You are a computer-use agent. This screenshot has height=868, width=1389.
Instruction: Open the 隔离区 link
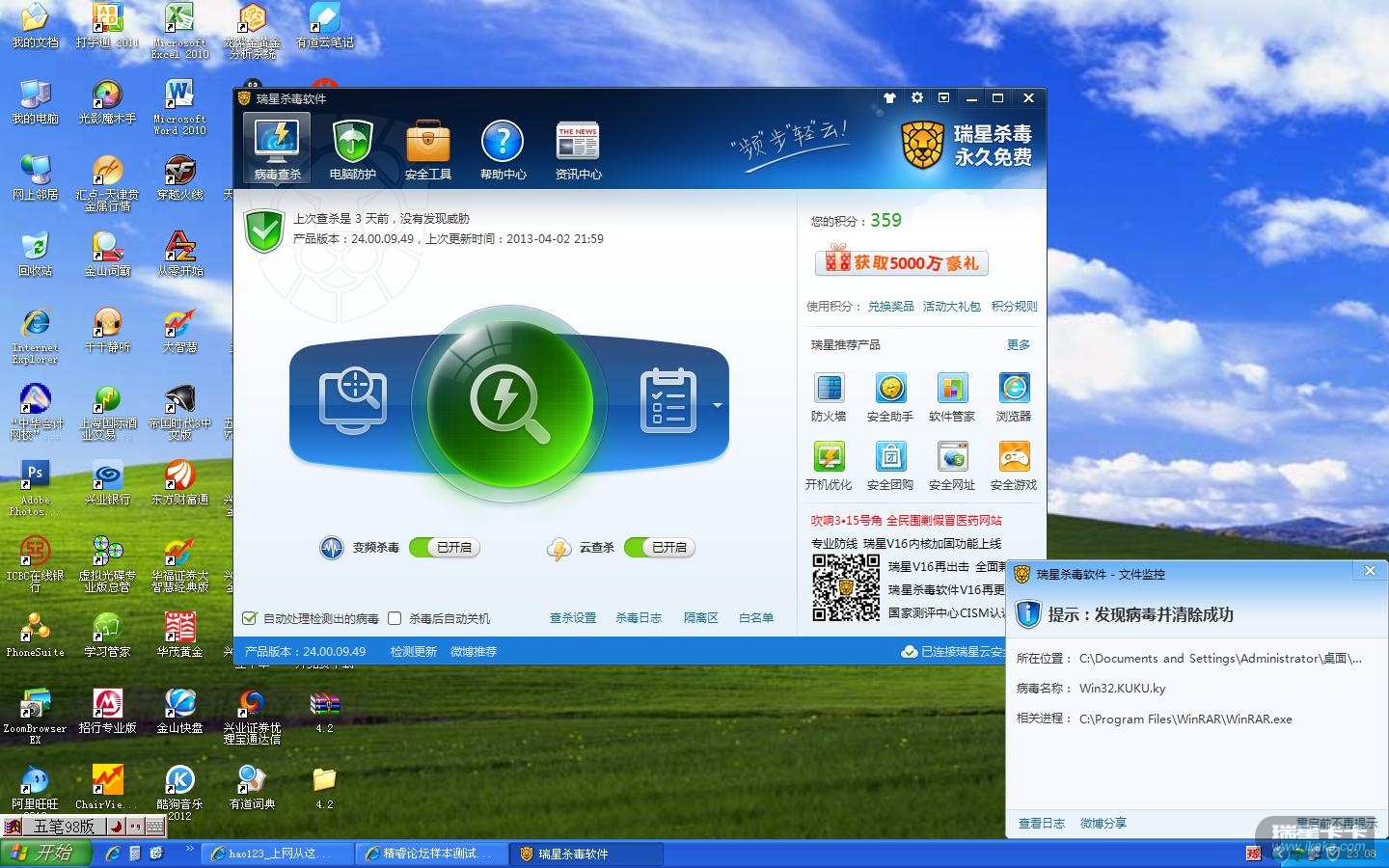point(701,618)
